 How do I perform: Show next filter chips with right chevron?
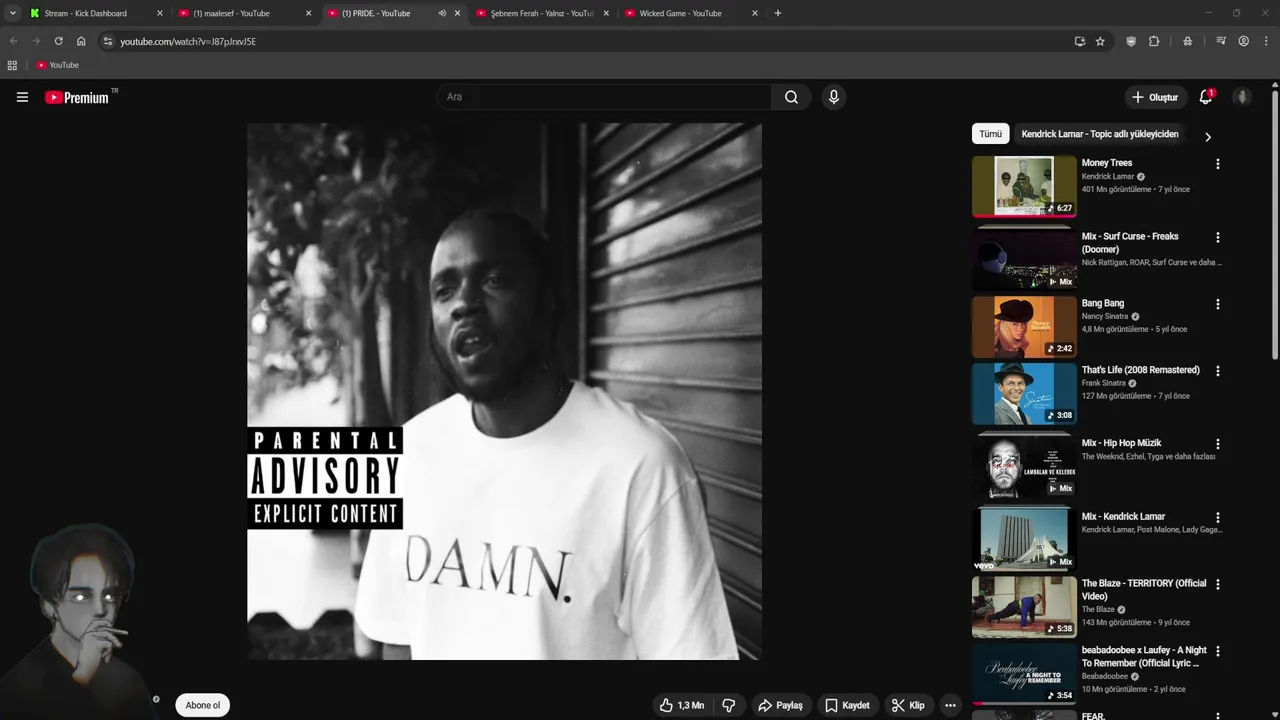coord(1207,137)
